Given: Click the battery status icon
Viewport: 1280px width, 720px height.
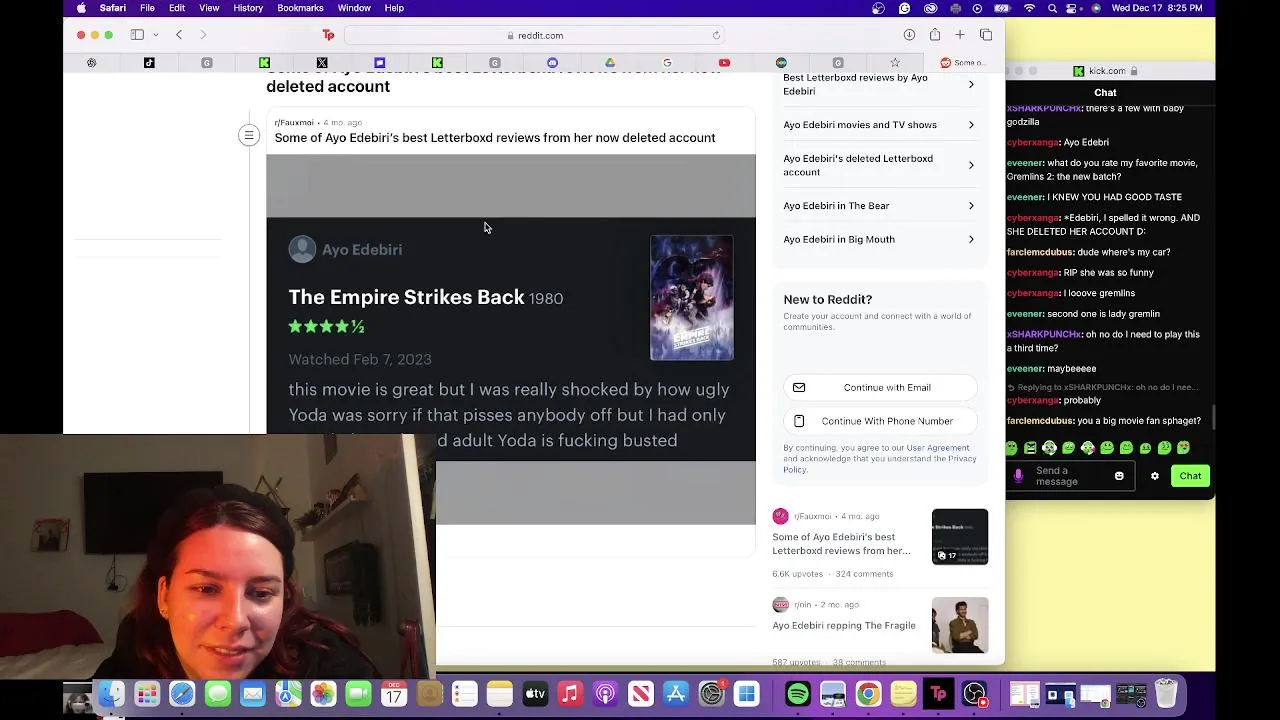Looking at the screenshot, I should tap(1003, 8).
